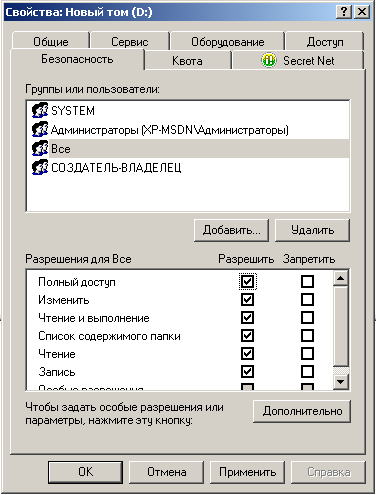Click the Администраторы group icon
Viewport: 376px width, 495px height.
click(40, 129)
